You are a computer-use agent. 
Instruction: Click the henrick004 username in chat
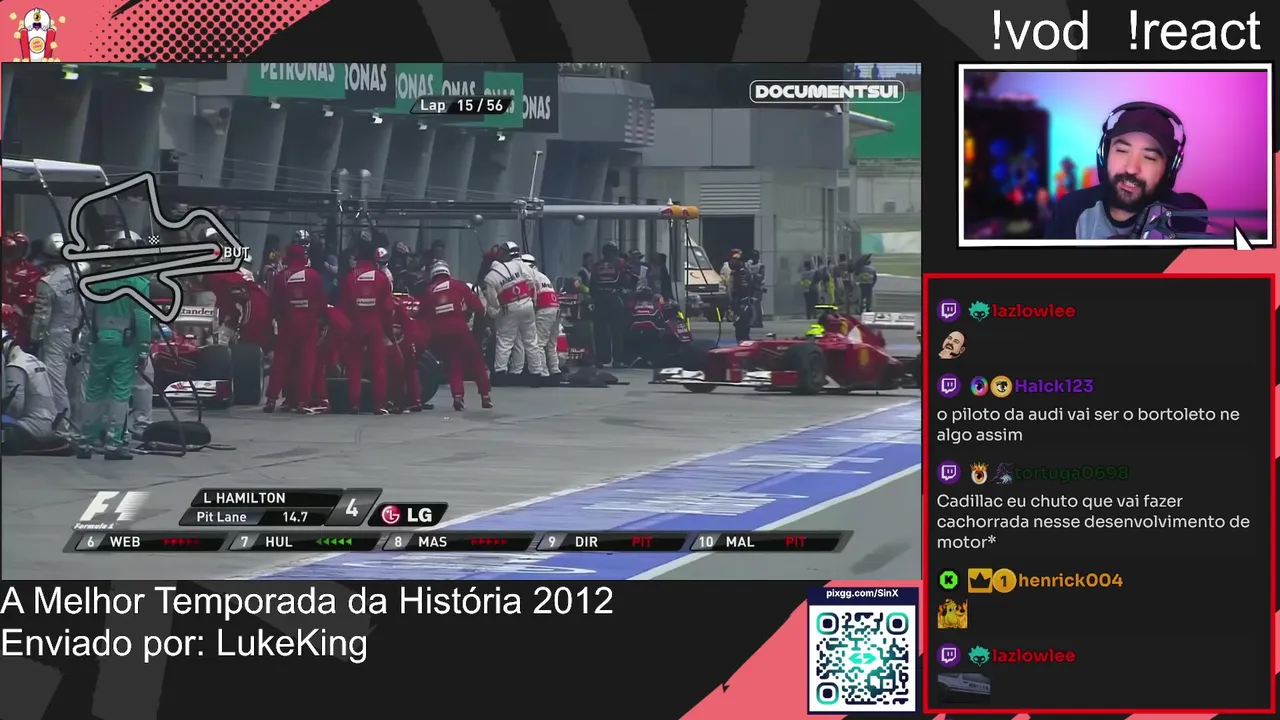(1070, 580)
